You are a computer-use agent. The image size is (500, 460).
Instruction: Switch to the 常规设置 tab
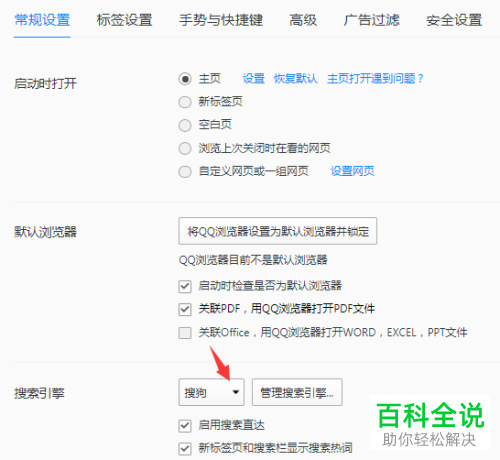coord(42,20)
